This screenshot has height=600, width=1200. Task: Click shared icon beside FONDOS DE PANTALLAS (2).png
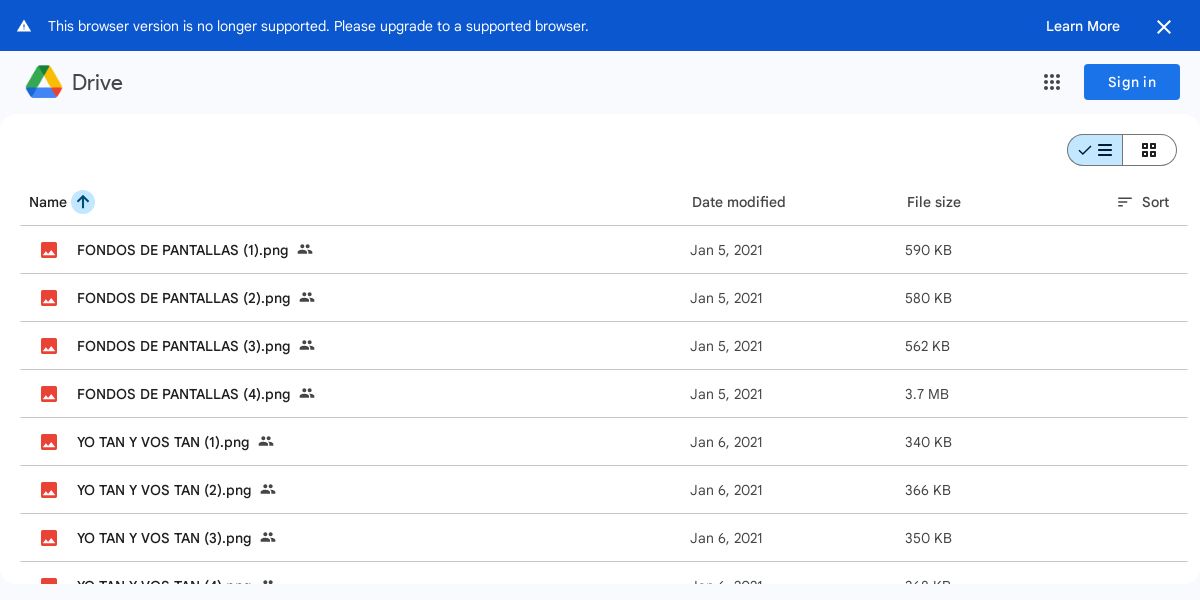(307, 297)
